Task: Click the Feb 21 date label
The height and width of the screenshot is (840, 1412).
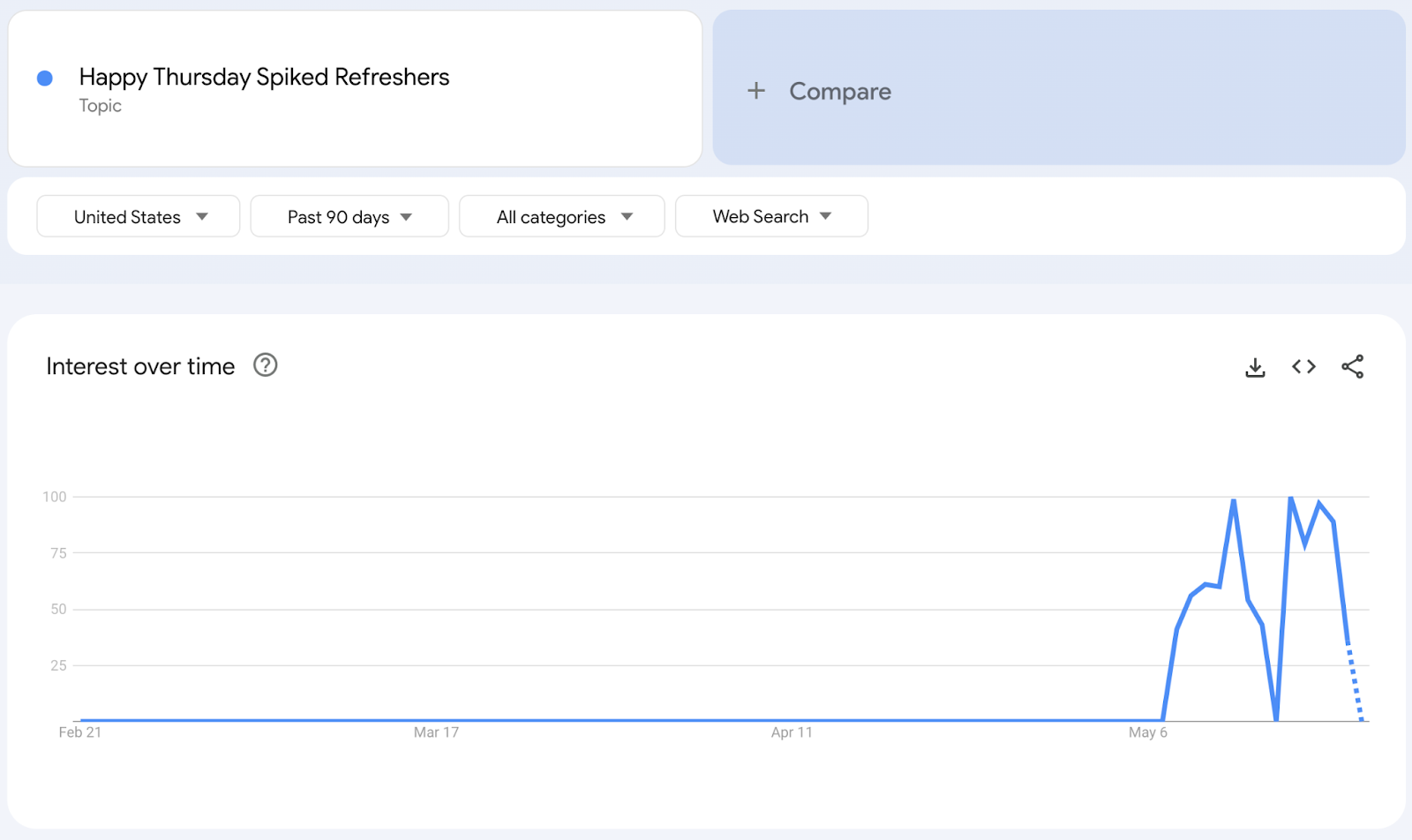Action: click(x=80, y=732)
